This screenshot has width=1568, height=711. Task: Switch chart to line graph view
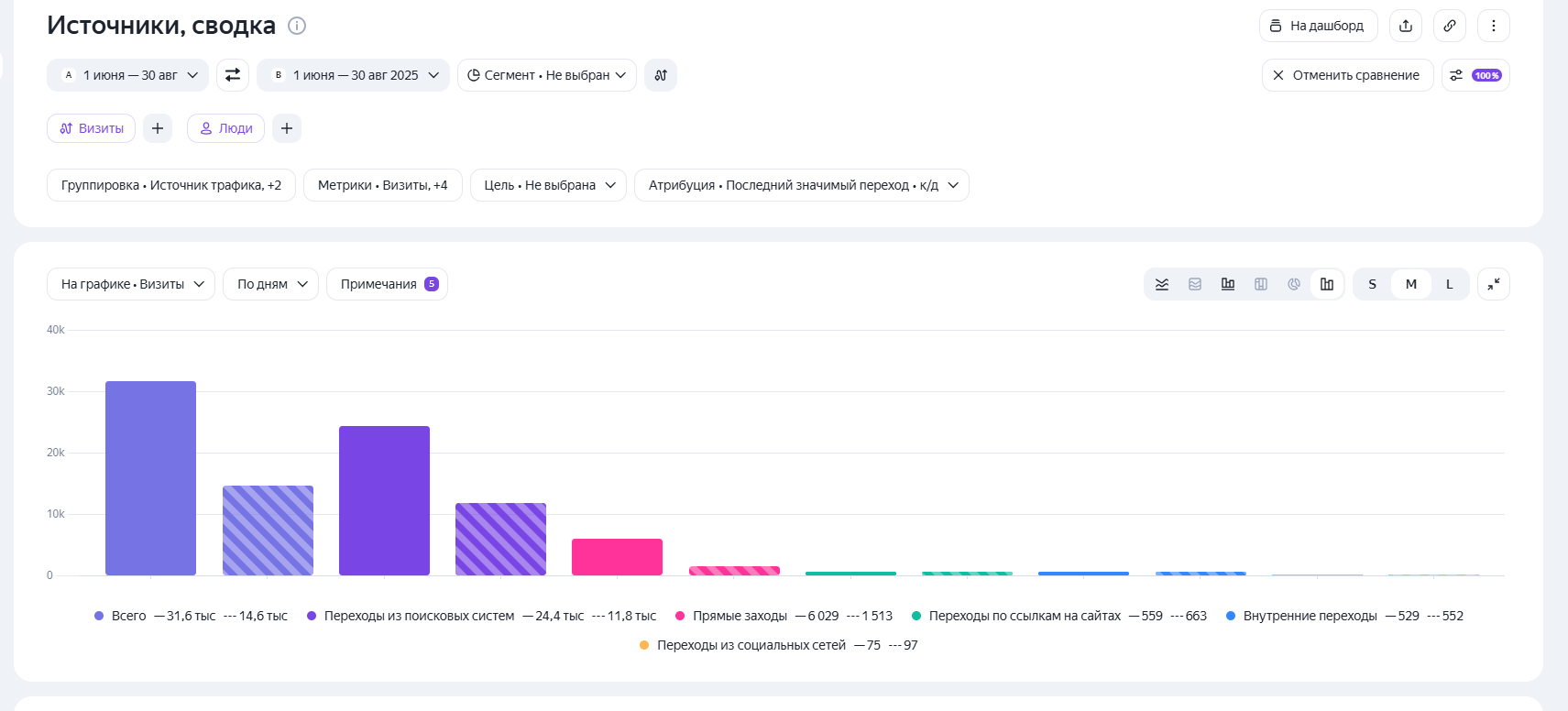1162,284
